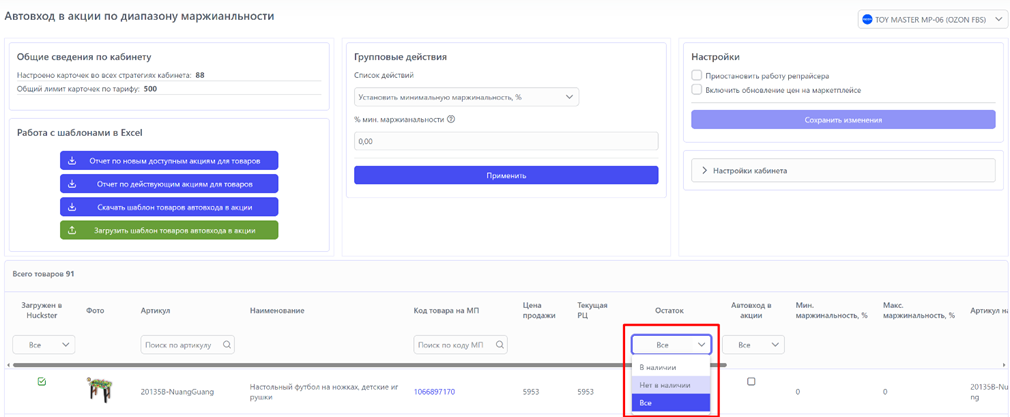Open product code link 1066897170

coord(434,392)
